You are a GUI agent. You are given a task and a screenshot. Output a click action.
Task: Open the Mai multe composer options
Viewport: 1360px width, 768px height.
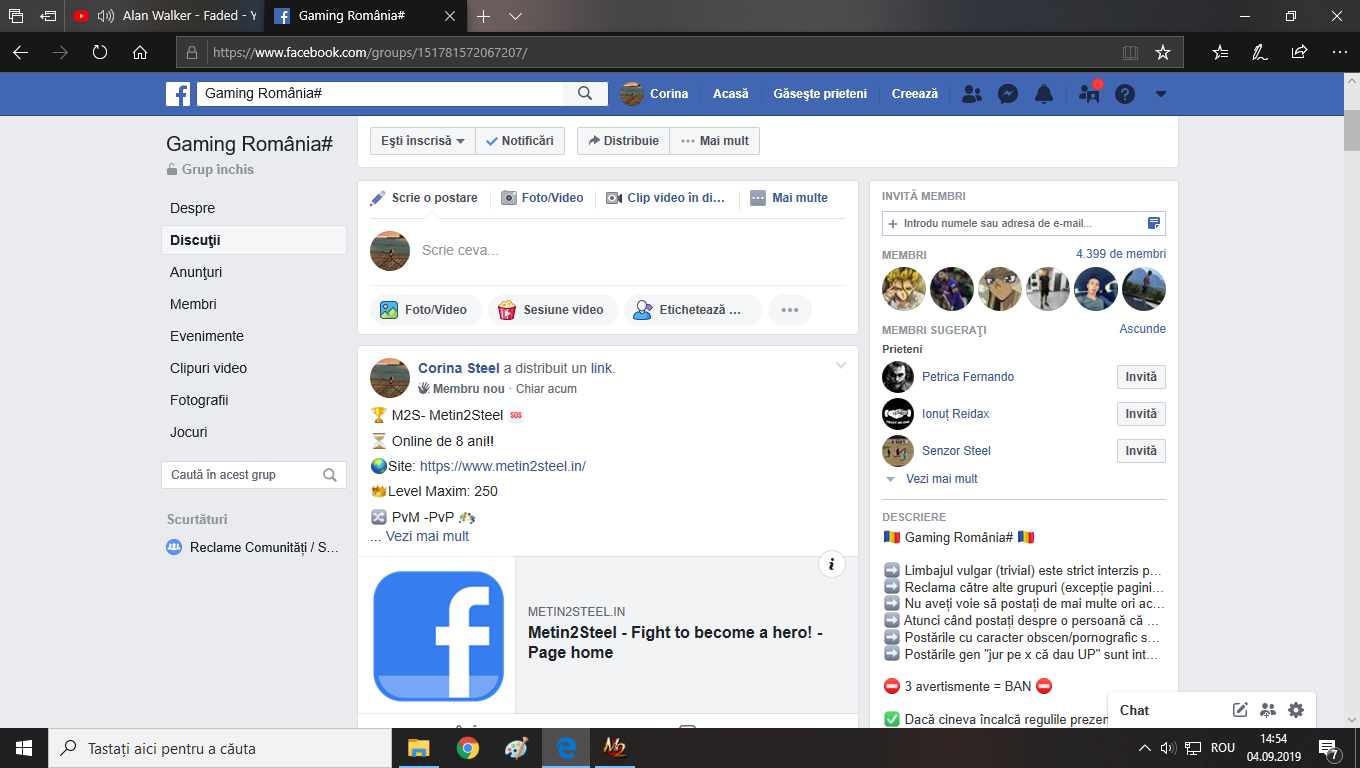point(789,198)
